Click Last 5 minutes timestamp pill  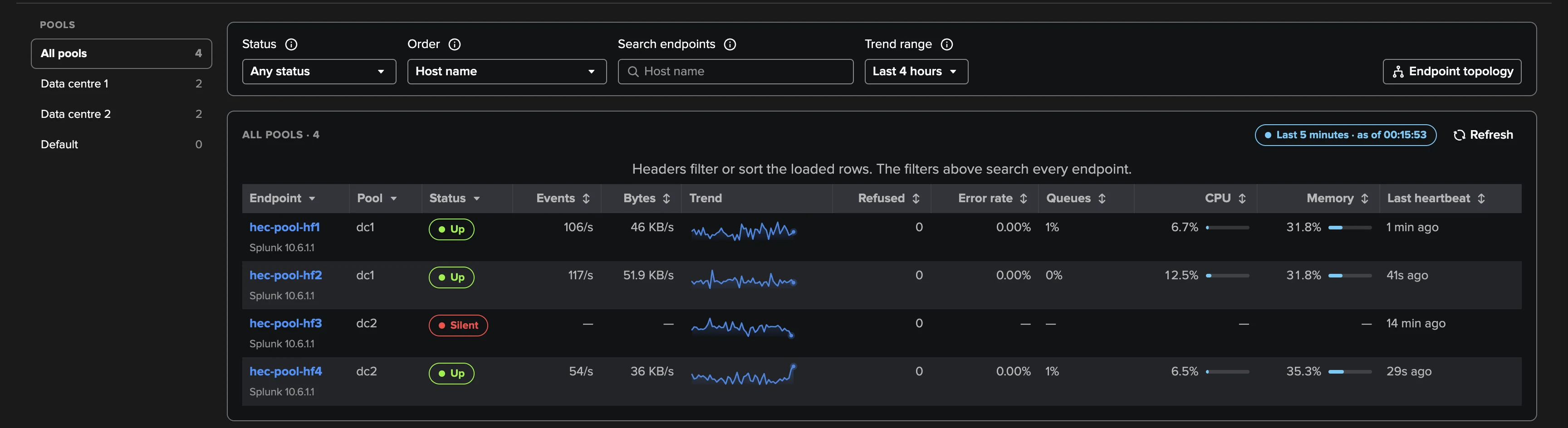pos(1345,135)
